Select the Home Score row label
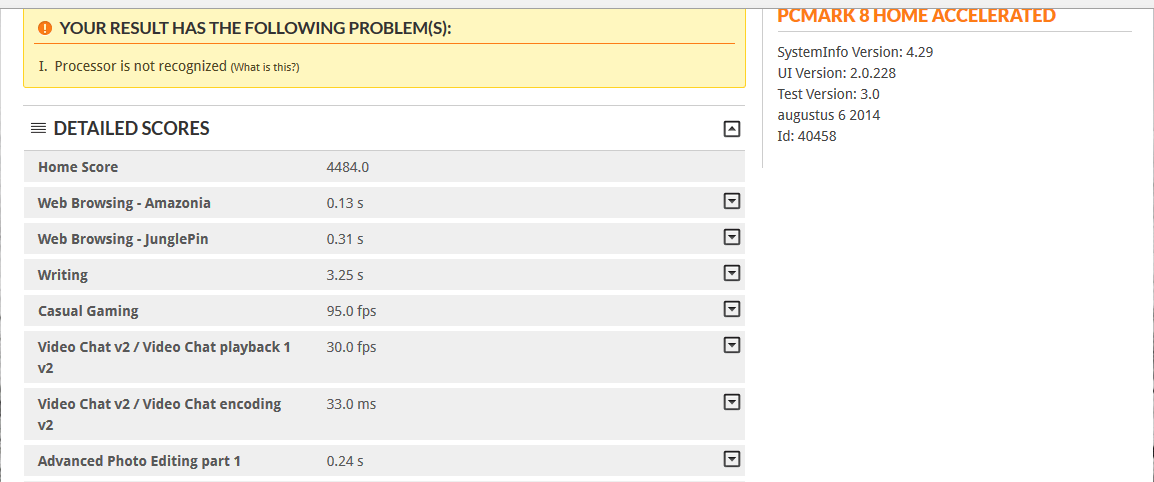Viewport: 1154px width, 482px height. (x=78, y=167)
